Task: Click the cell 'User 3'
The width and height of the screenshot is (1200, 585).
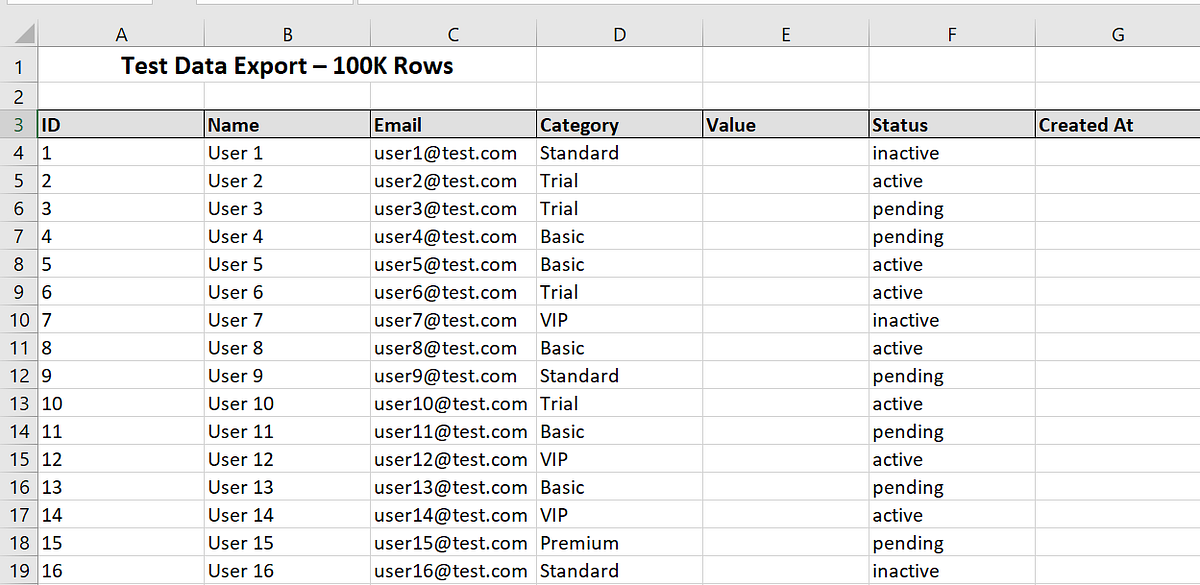Action: point(288,209)
